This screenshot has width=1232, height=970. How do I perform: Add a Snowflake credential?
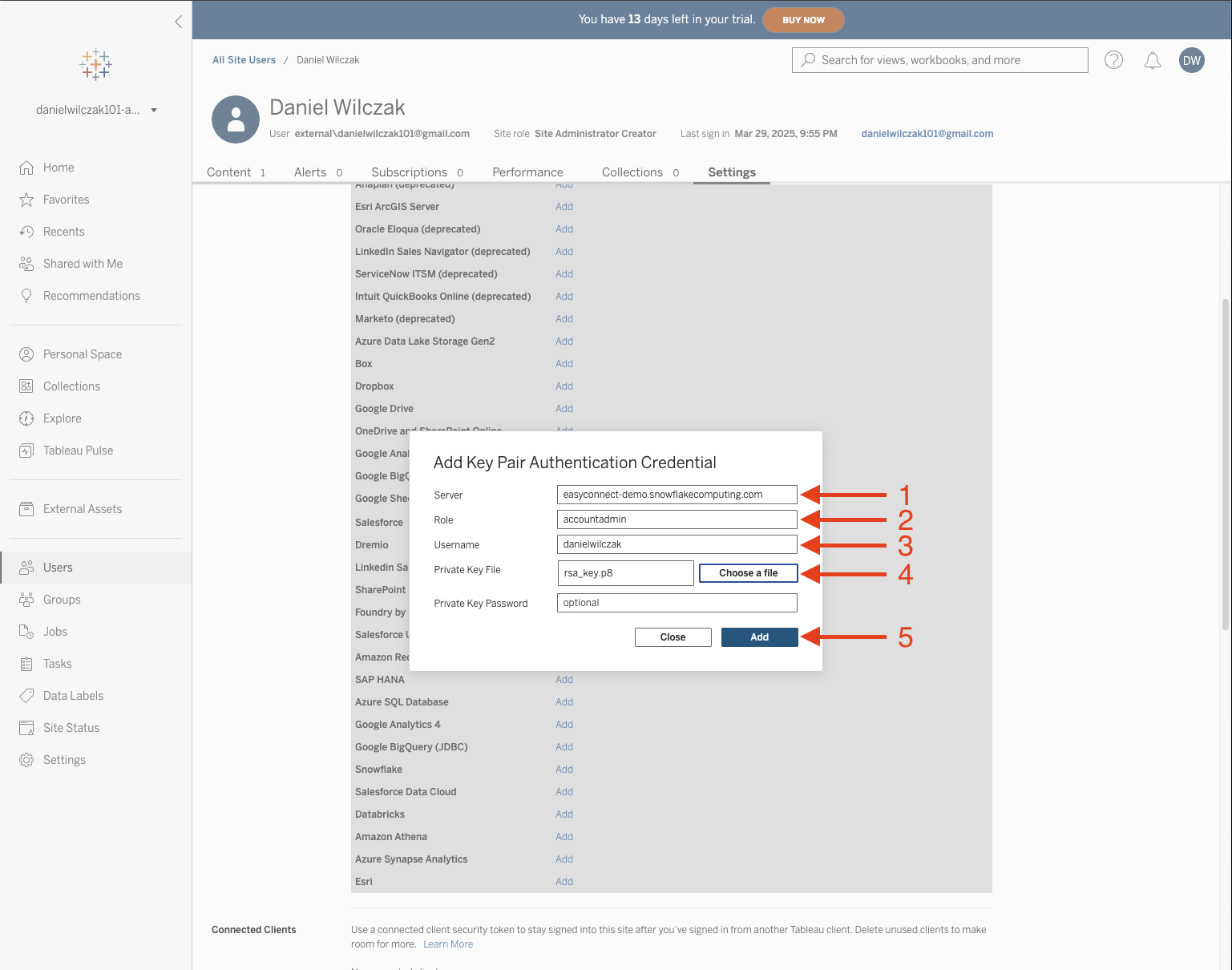tap(564, 770)
